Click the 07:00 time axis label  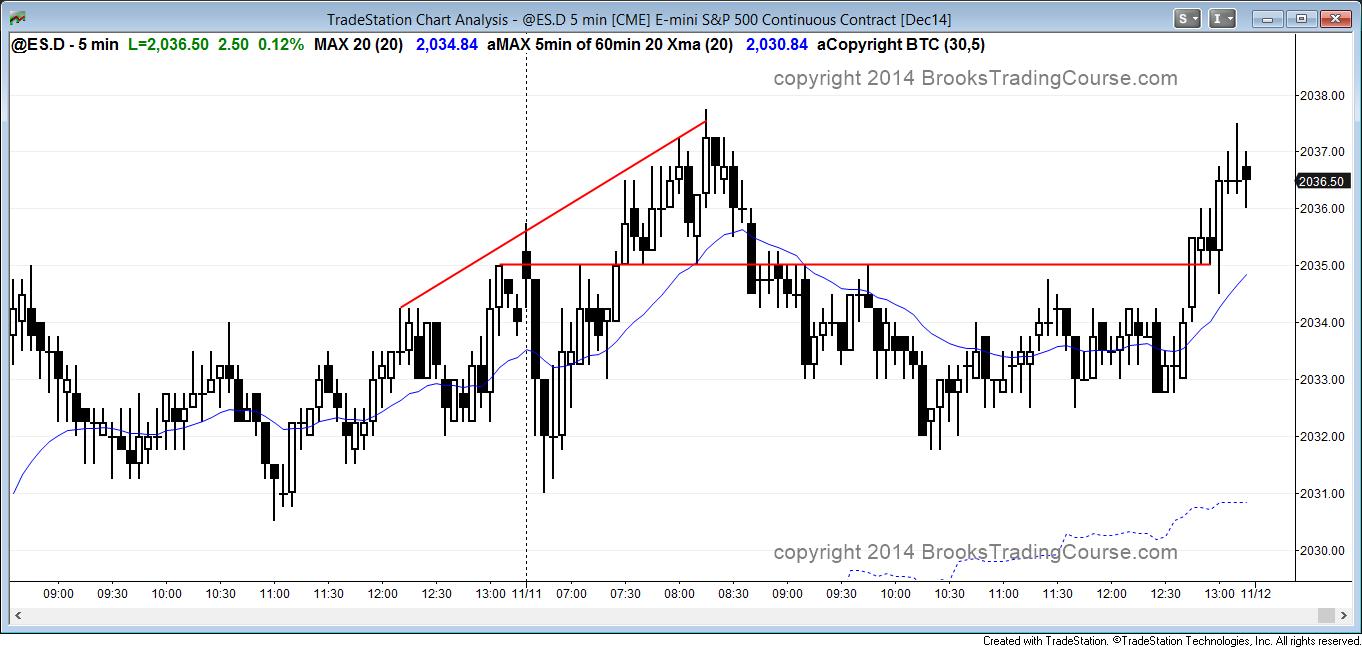pos(570,594)
